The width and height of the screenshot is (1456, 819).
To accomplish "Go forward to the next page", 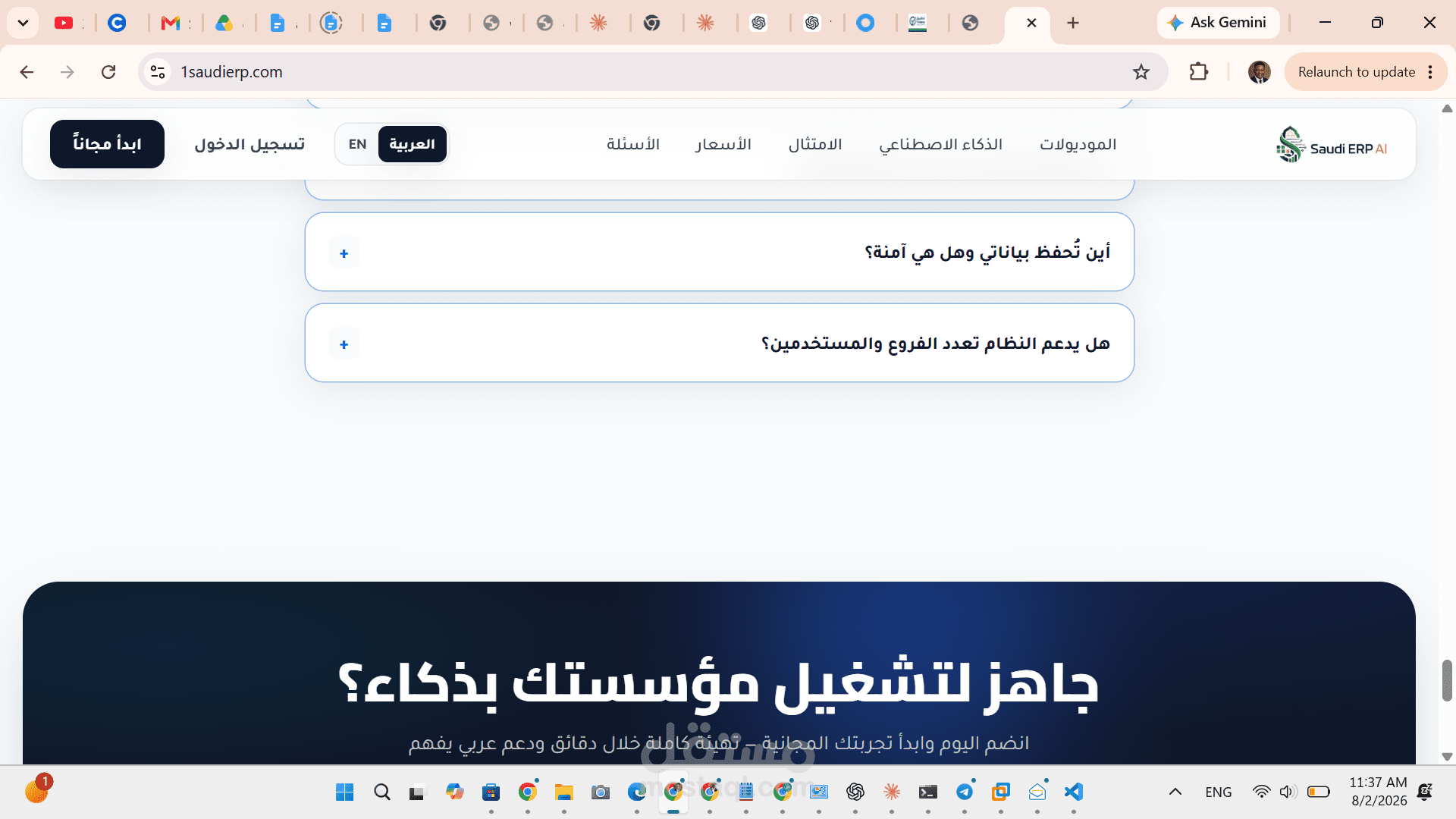I will click(x=67, y=72).
